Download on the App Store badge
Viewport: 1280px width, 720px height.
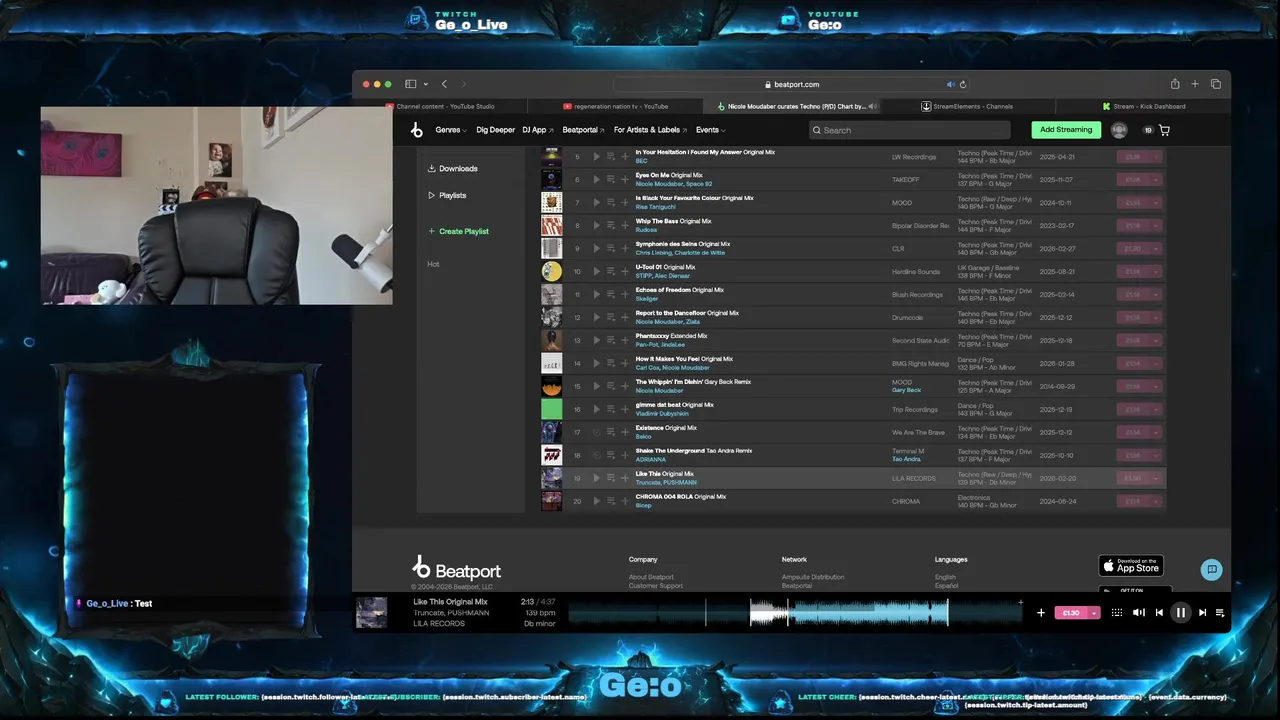coord(1131,566)
